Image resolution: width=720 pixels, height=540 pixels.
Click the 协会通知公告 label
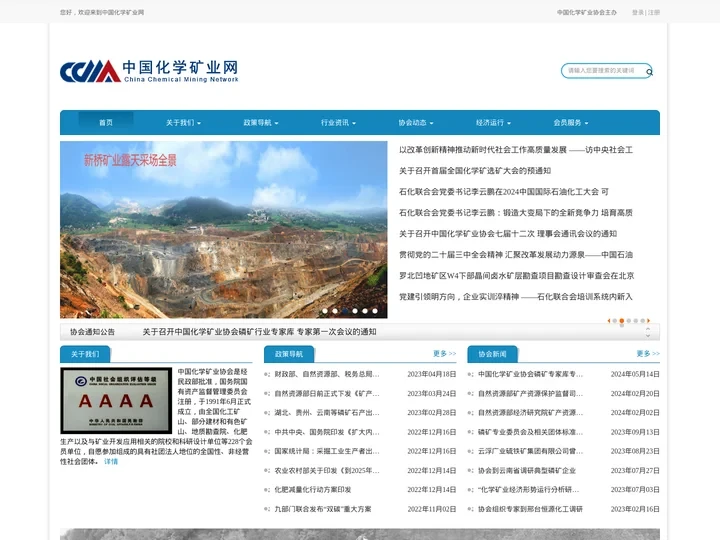[x=92, y=332]
